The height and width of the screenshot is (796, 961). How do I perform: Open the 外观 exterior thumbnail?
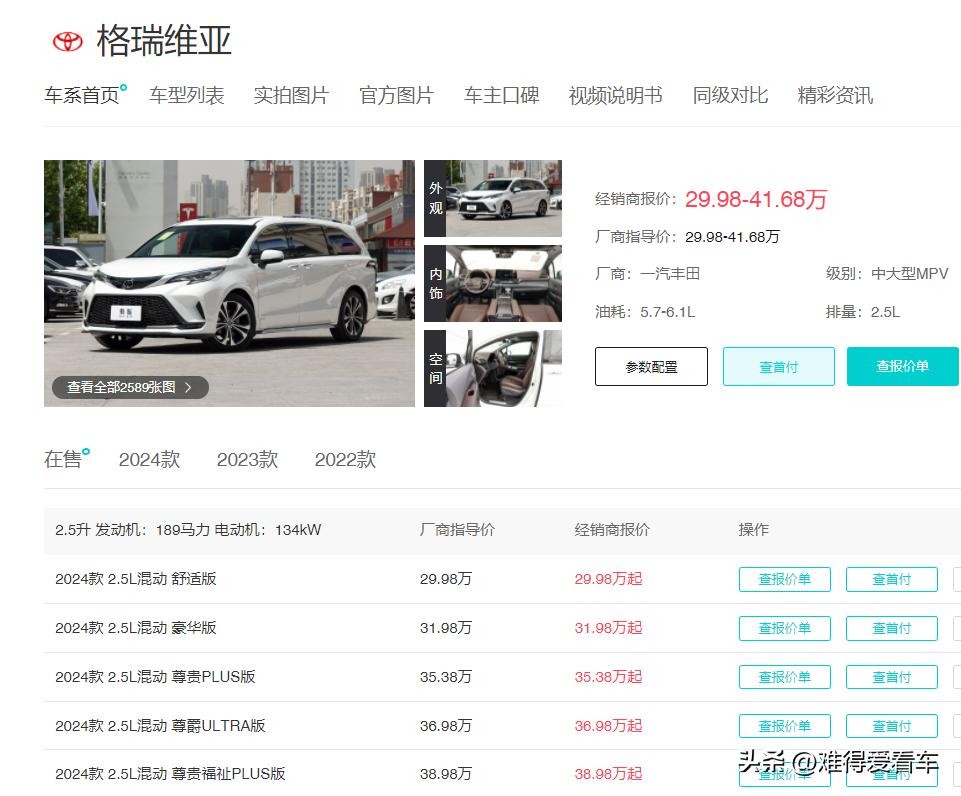(x=493, y=198)
